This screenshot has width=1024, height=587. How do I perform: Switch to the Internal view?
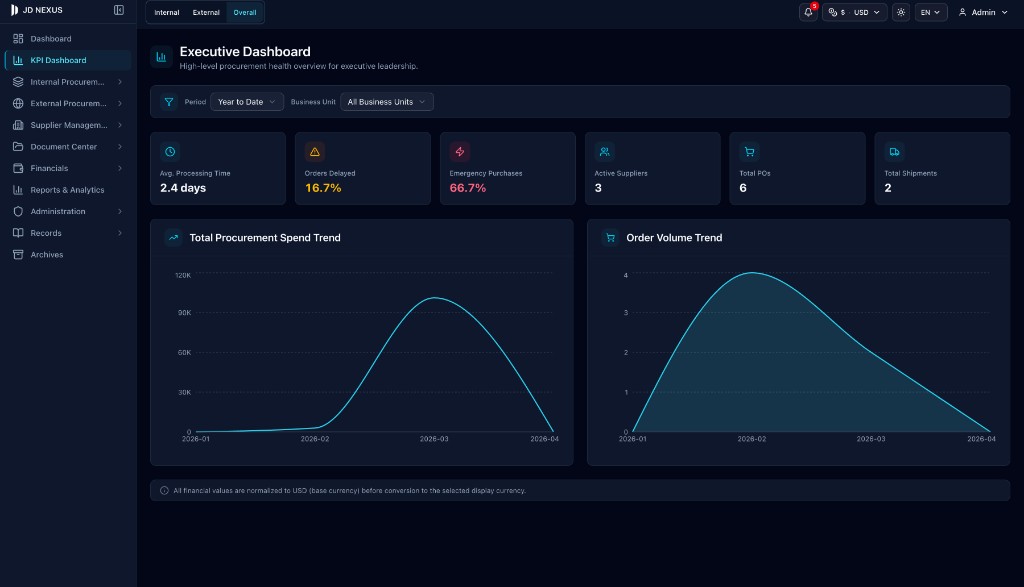tap(167, 12)
